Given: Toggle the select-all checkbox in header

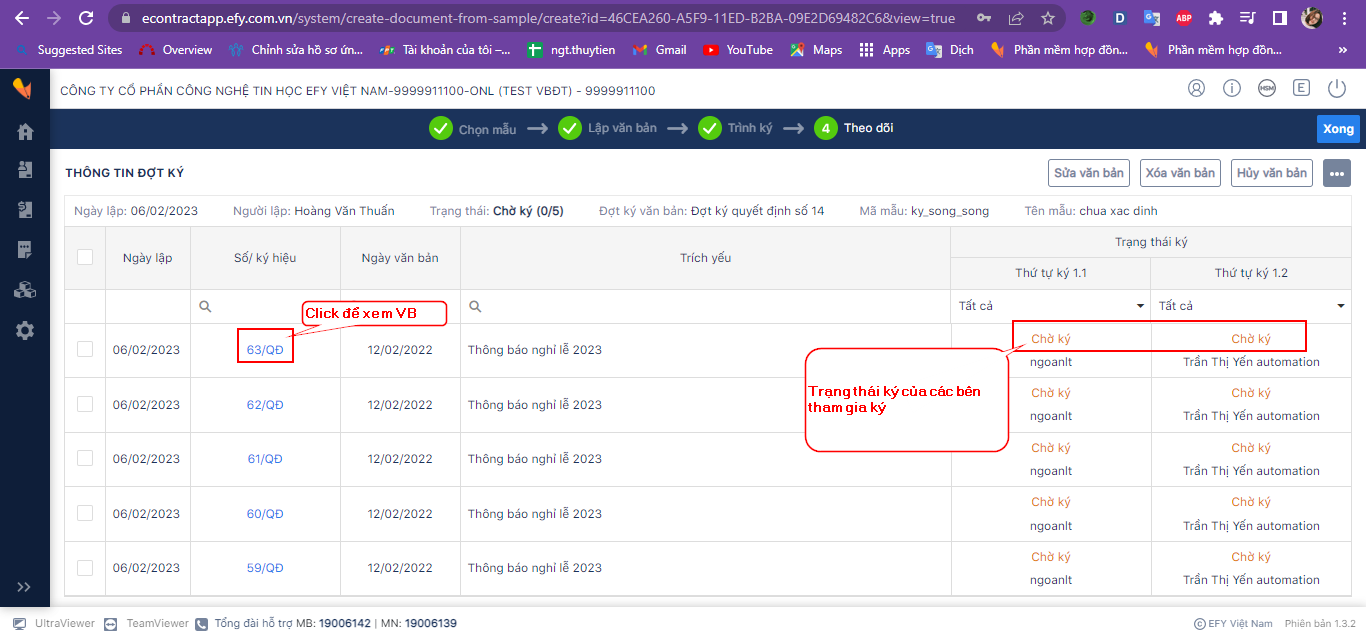Looking at the screenshot, I should coord(85,257).
